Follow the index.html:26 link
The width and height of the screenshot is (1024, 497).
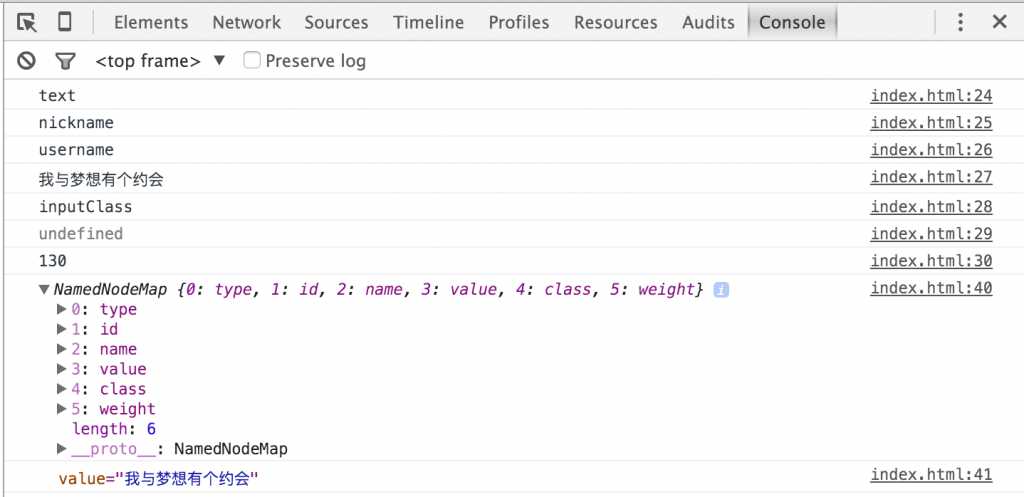931,150
